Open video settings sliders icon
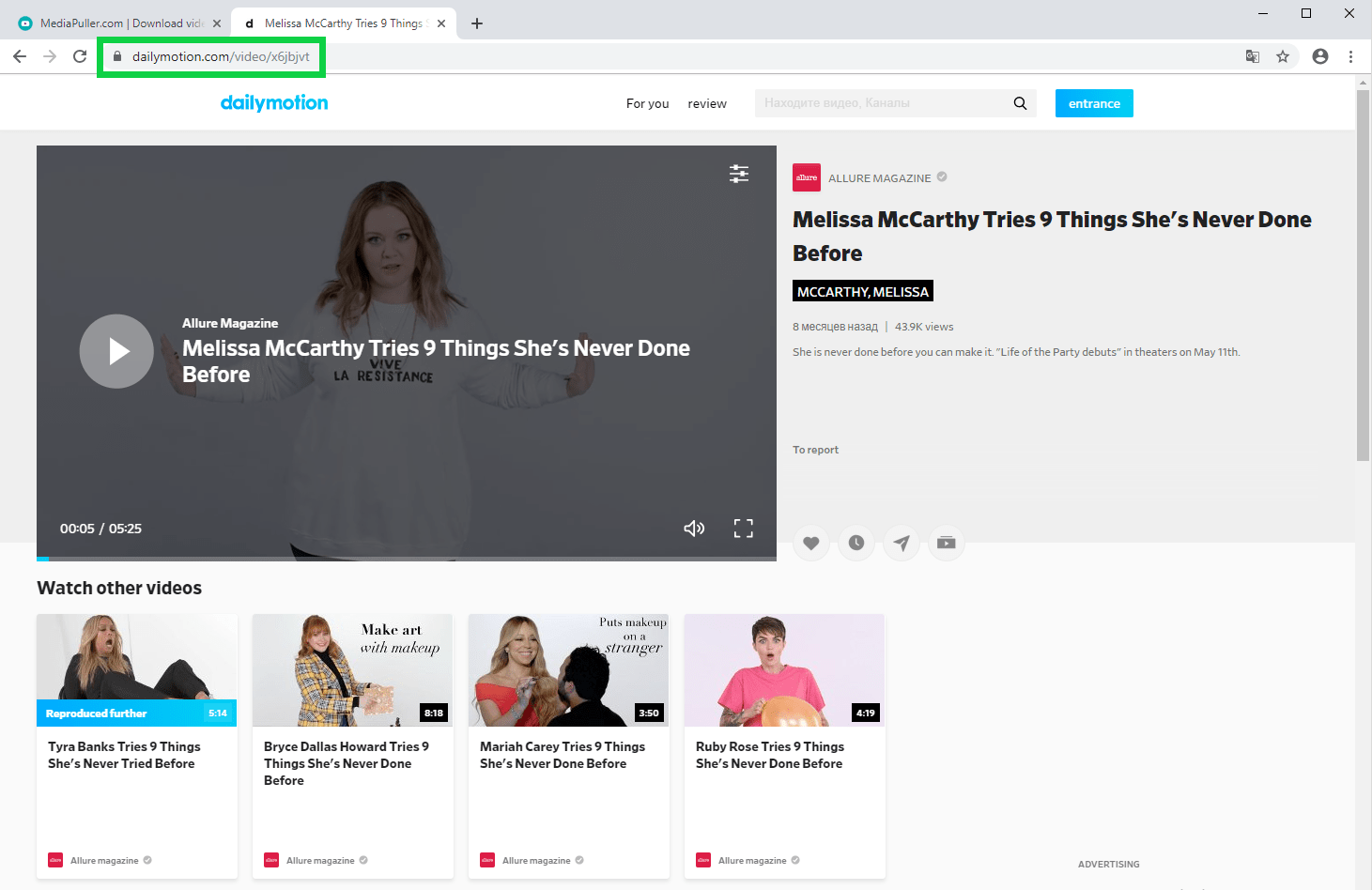Image resolution: width=1372 pixels, height=890 pixels. pyautogui.click(x=739, y=174)
